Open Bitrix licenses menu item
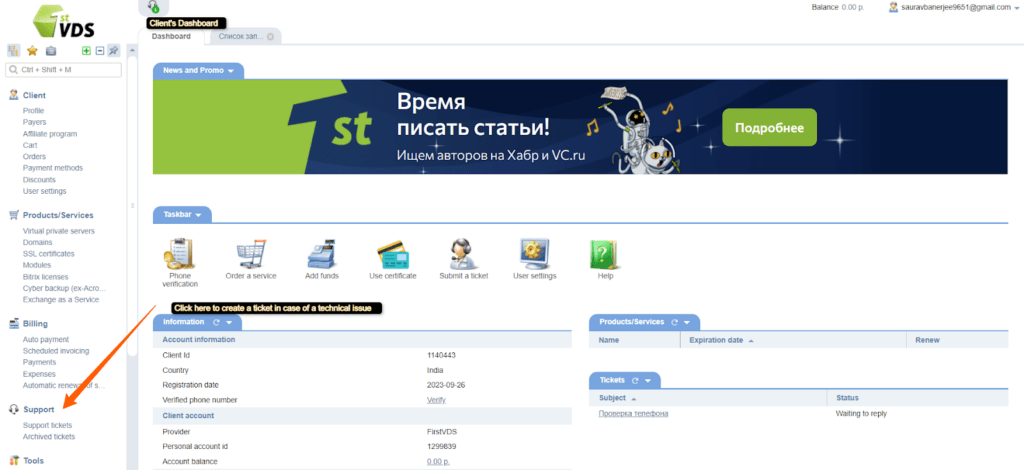The image size is (1024, 470). (x=45, y=277)
